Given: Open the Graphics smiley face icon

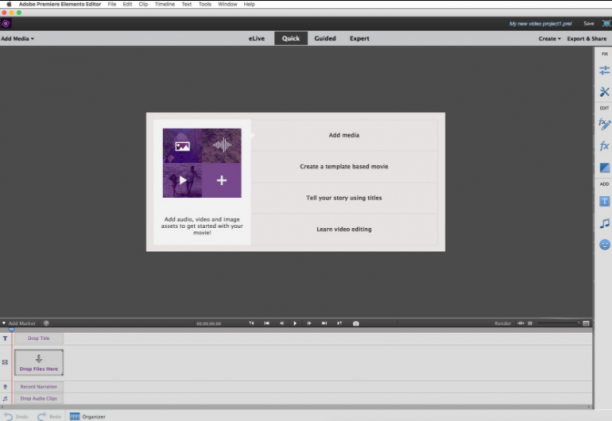Looking at the screenshot, I should (x=604, y=245).
